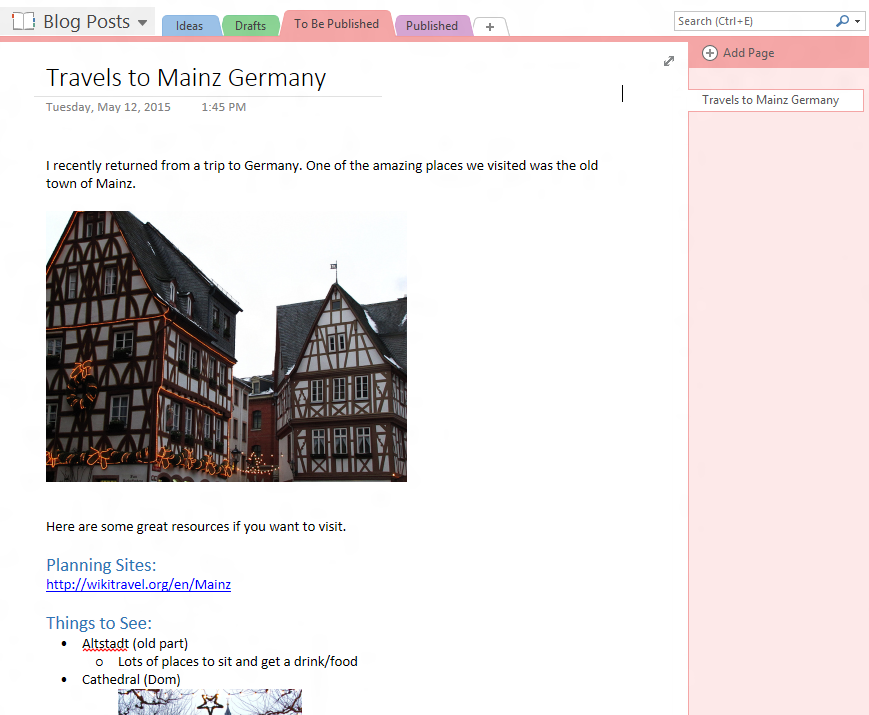The width and height of the screenshot is (869, 715).
Task: Go to the Published section tab
Action: pos(432,26)
